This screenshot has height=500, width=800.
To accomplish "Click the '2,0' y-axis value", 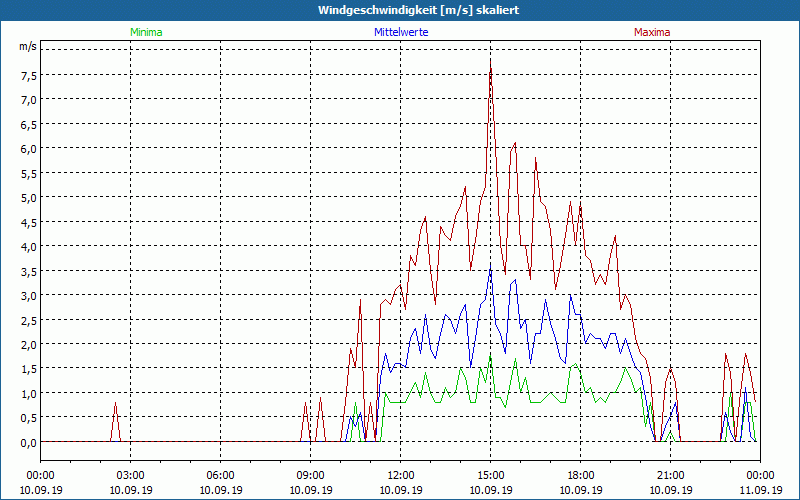I will [29, 345].
